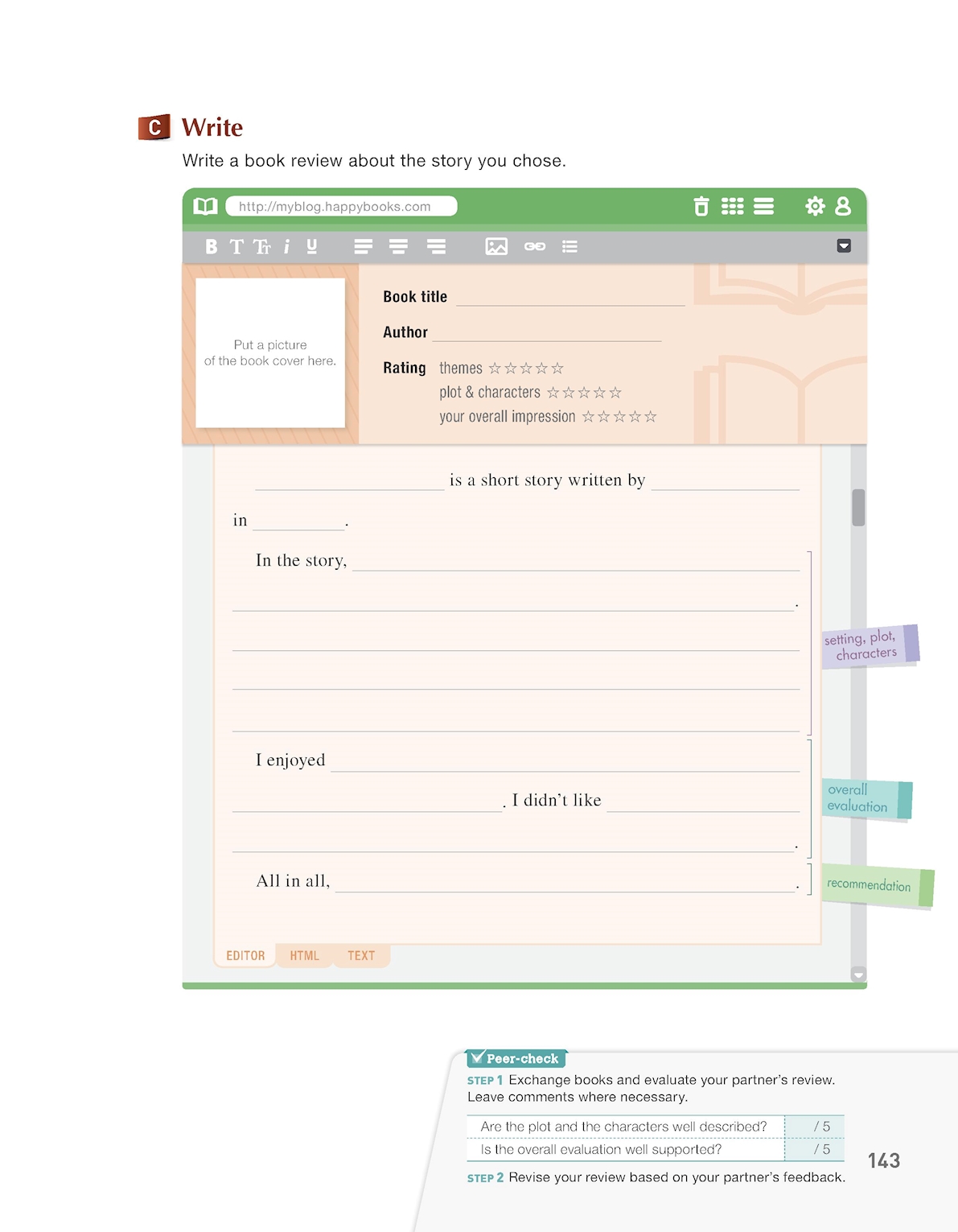Click the book cover picture placeholder
The height and width of the screenshot is (1232, 958).
click(x=270, y=353)
